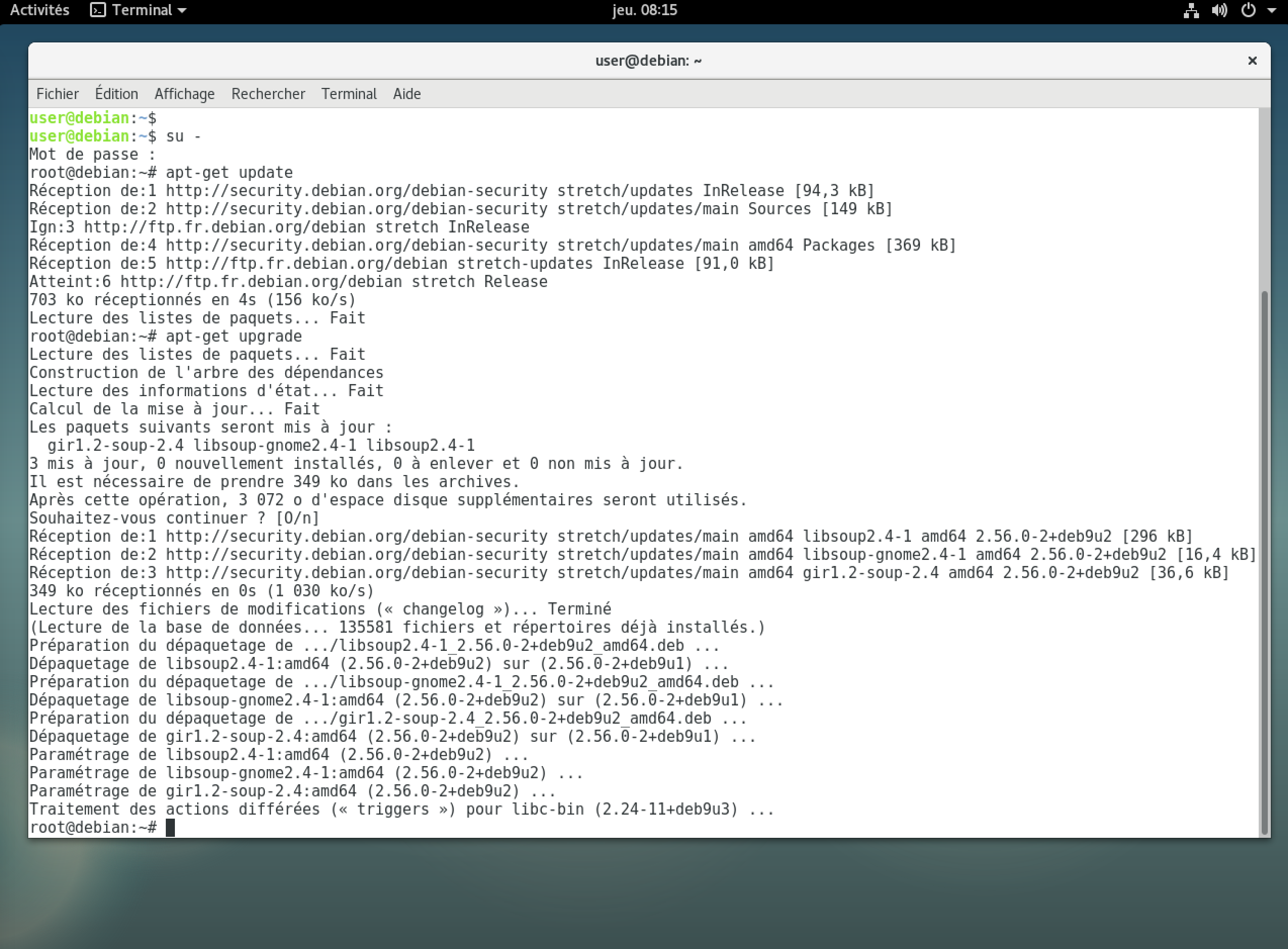
Task: Click 'Réception de:1' libsoup2.4-1 [296 kB] line
Action: pyautogui.click(x=611, y=537)
